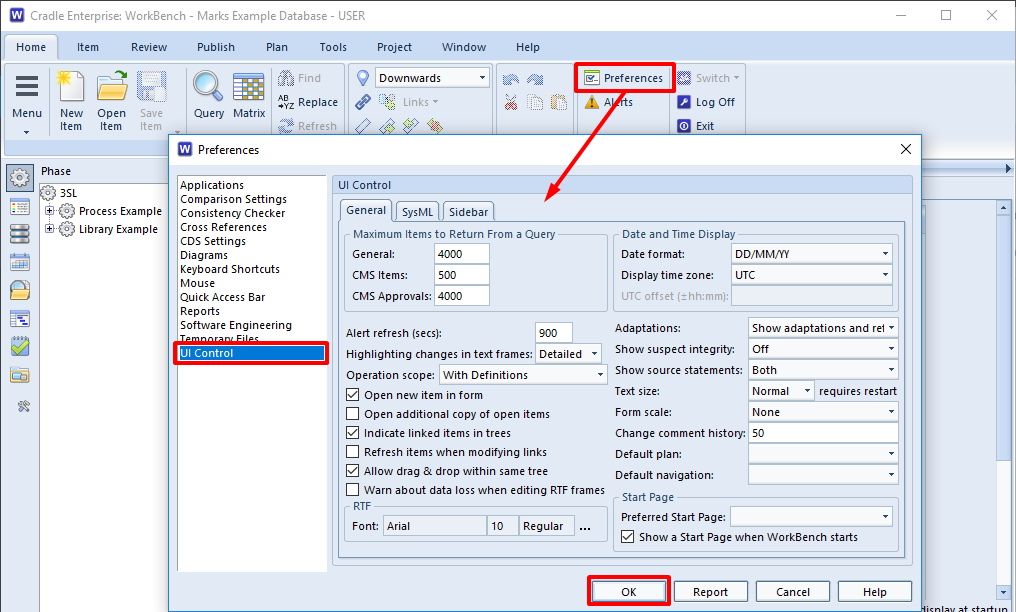Select Diagrams in the preferences list
1016x612 pixels.
pos(204,255)
